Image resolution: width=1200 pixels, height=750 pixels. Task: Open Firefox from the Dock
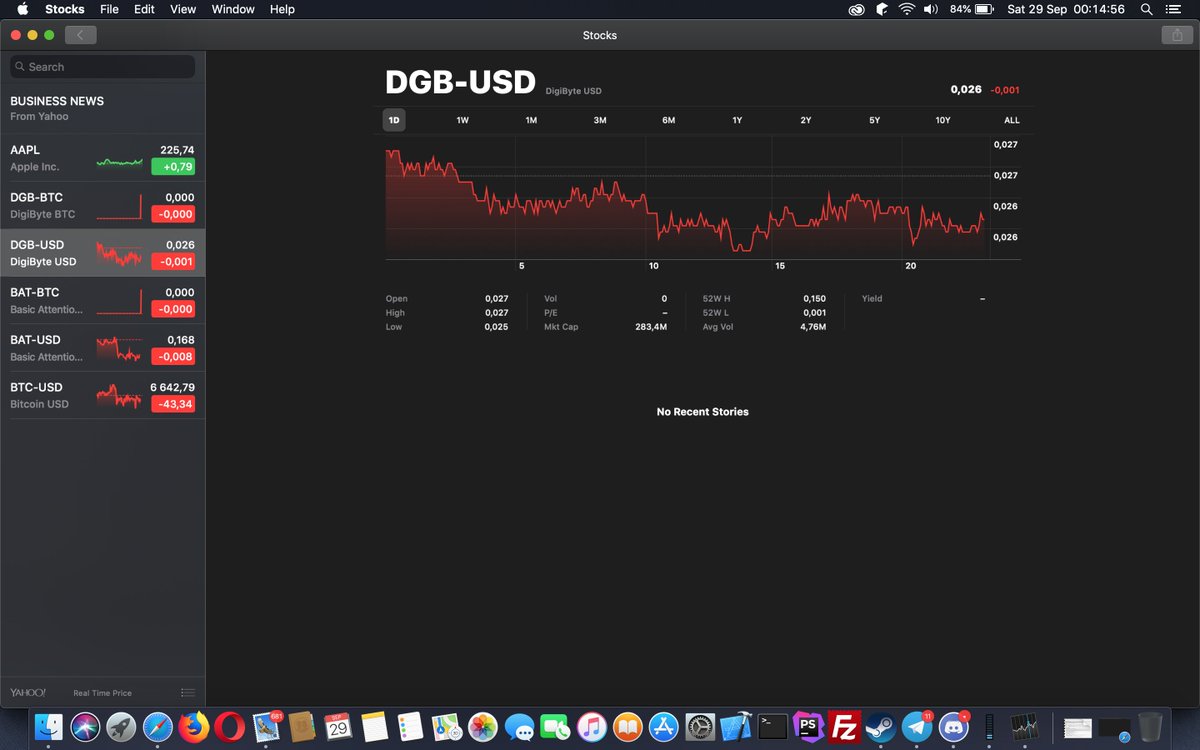tap(194, 727)
